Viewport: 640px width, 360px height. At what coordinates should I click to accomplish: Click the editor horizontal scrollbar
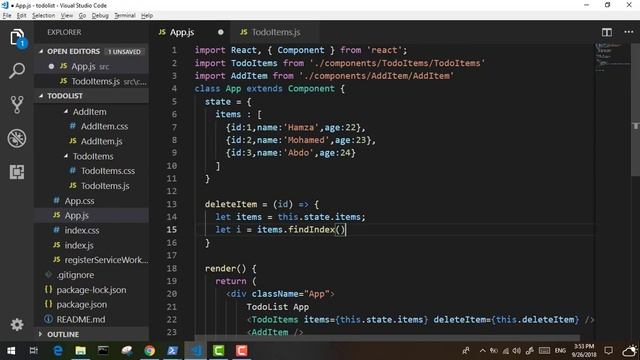click(x=387, y=338)
